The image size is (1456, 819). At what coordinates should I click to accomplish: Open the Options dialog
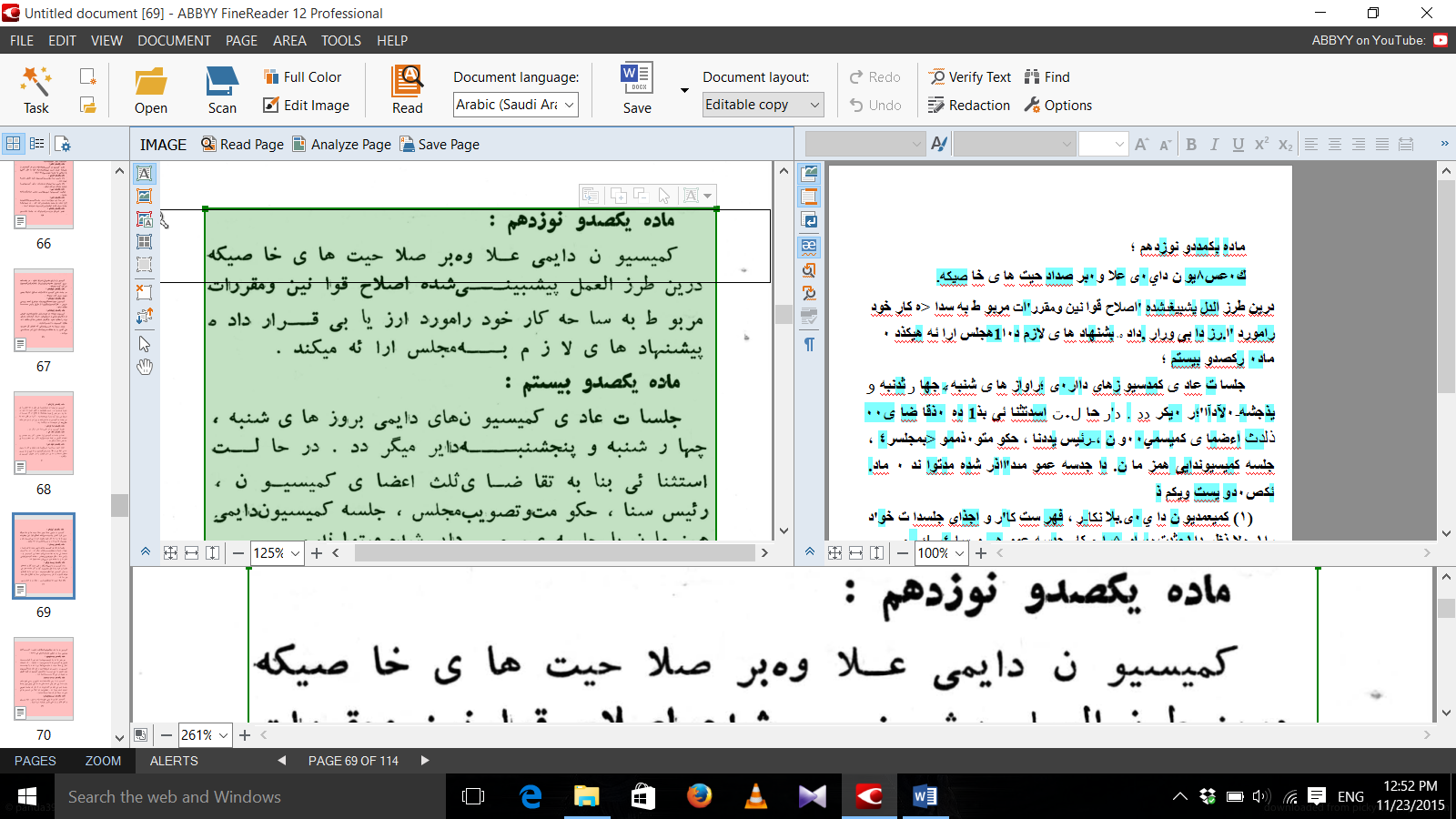pyautogui.click(x=1057, y=106)
